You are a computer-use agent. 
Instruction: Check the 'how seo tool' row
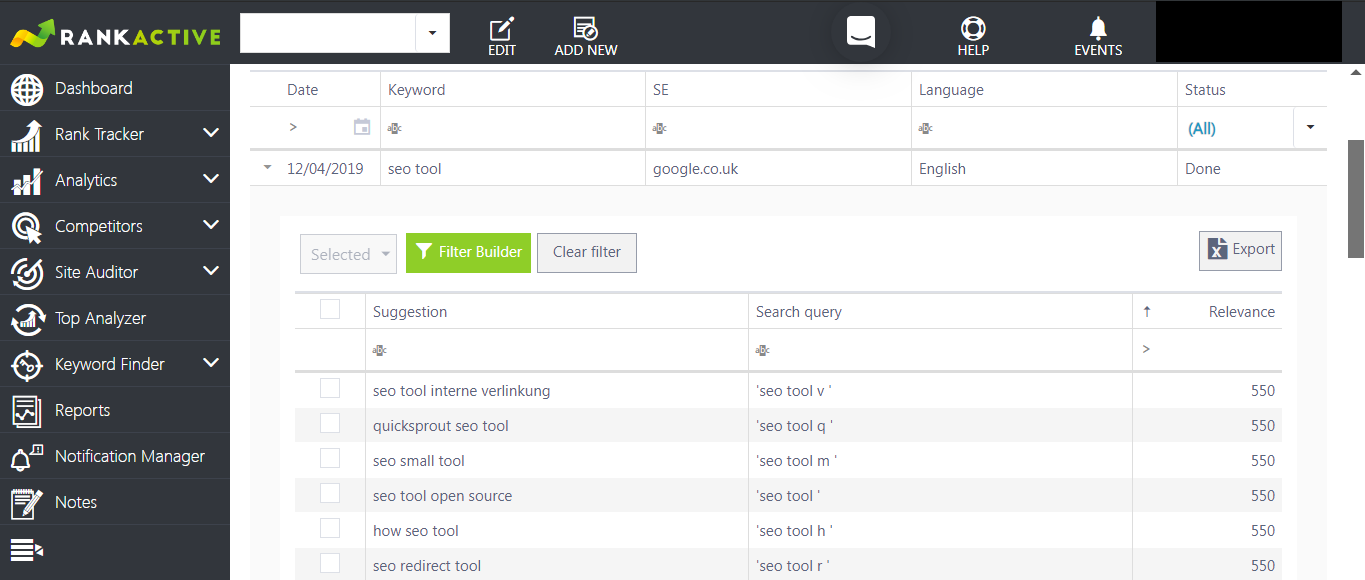click(330, 528)
